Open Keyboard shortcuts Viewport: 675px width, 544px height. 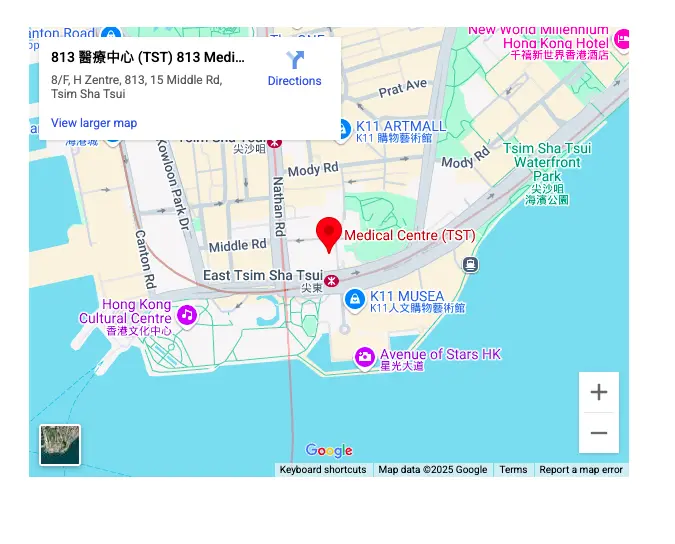point(323,470)
